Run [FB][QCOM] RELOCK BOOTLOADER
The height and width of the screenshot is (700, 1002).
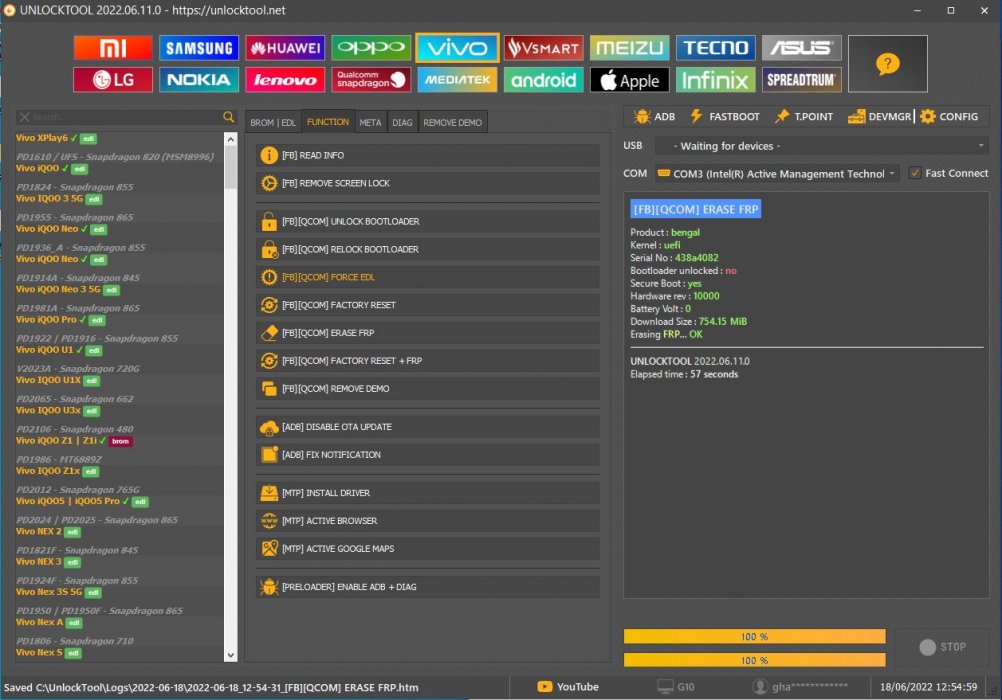[x=428, y=249]
